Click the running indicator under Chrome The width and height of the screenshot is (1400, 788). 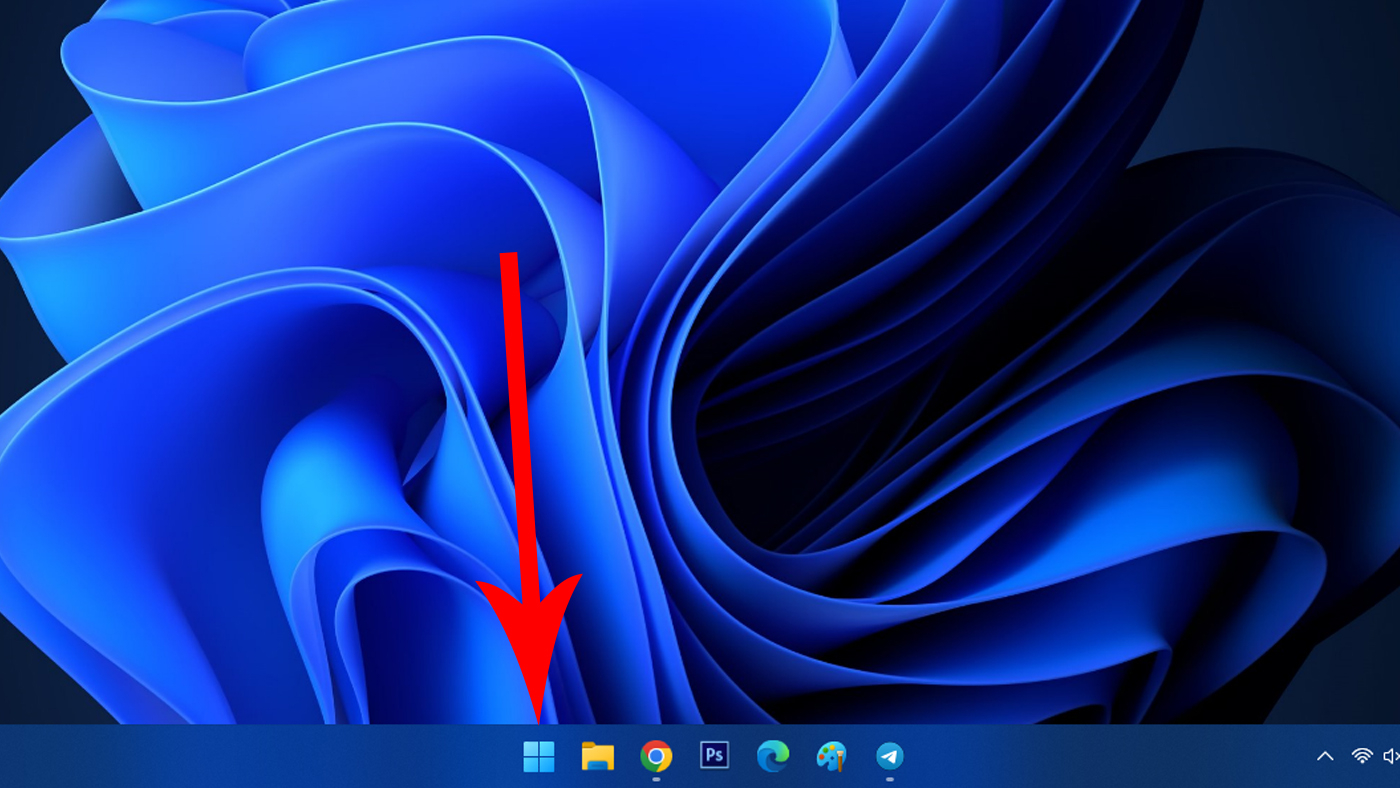pyautogui.click(x=656, y=779)
